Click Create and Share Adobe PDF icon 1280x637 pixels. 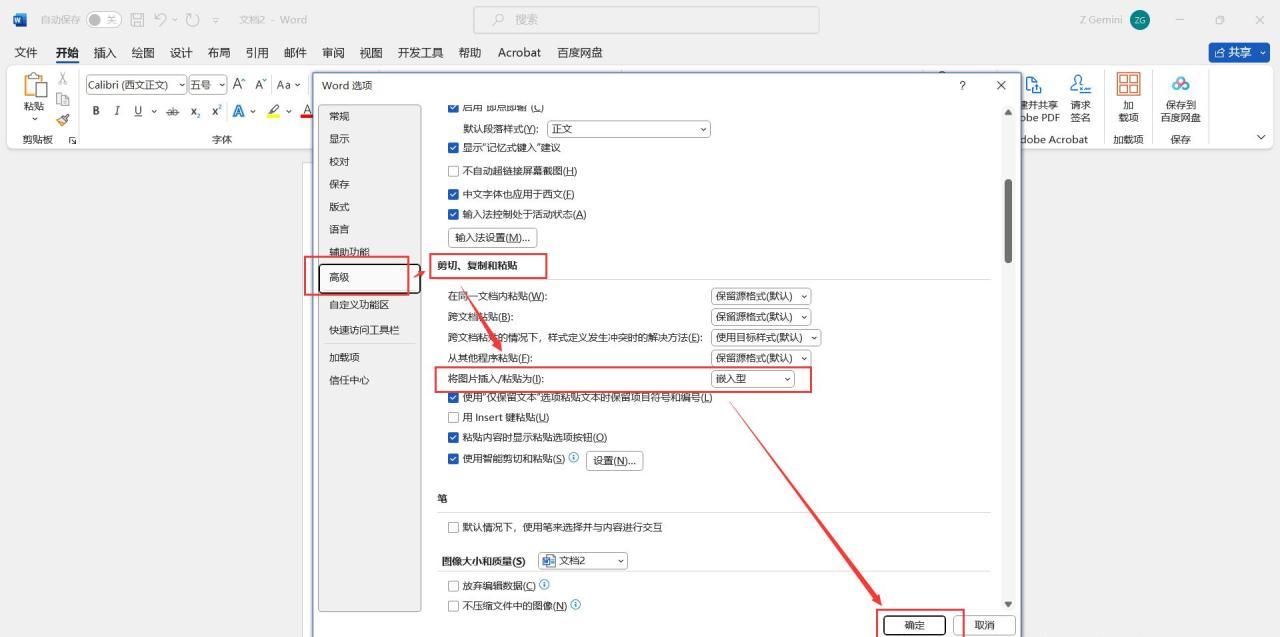coord(1033,86)
